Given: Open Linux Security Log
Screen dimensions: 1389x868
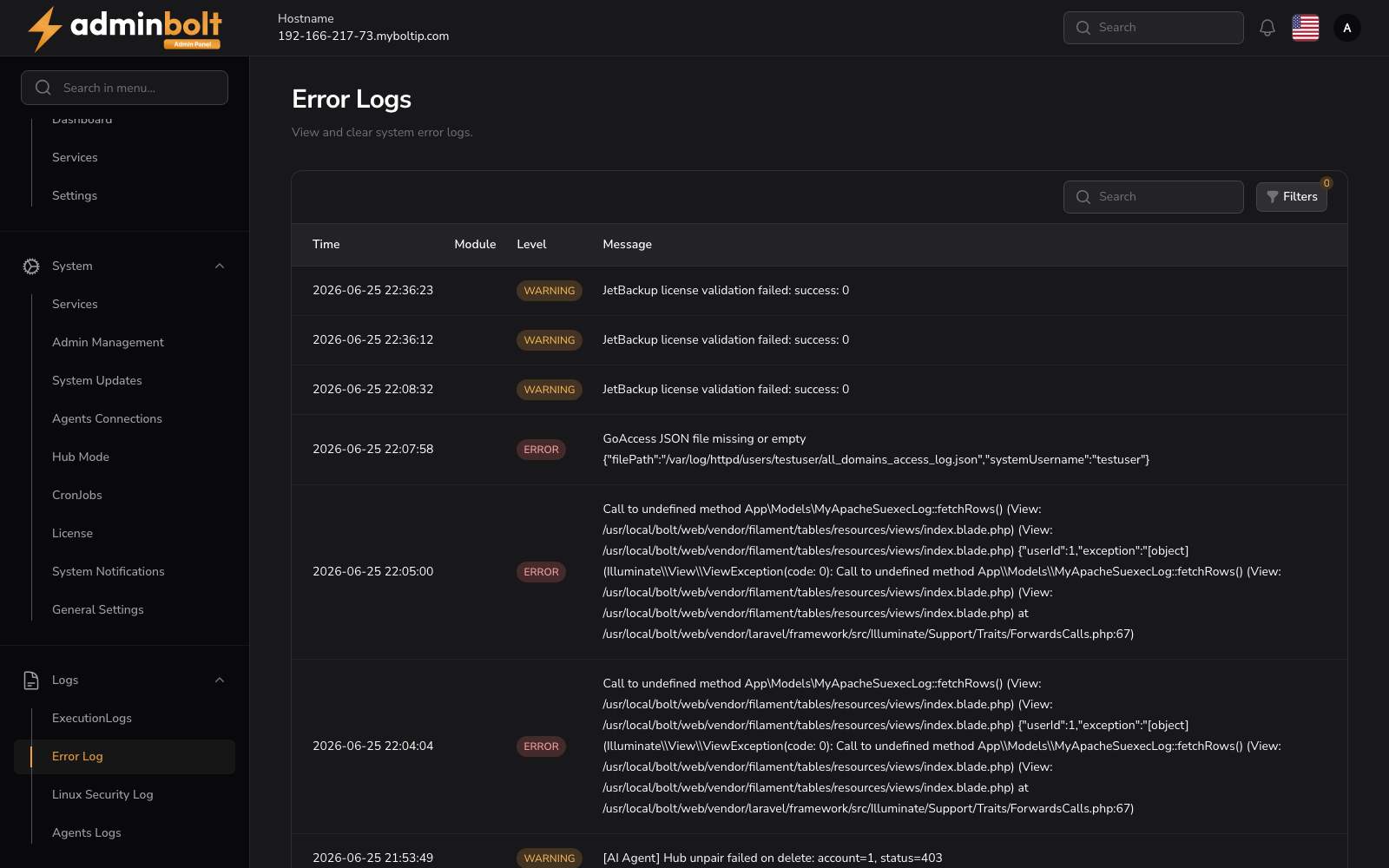Looking at the screenshot, I should pos(102,795).
